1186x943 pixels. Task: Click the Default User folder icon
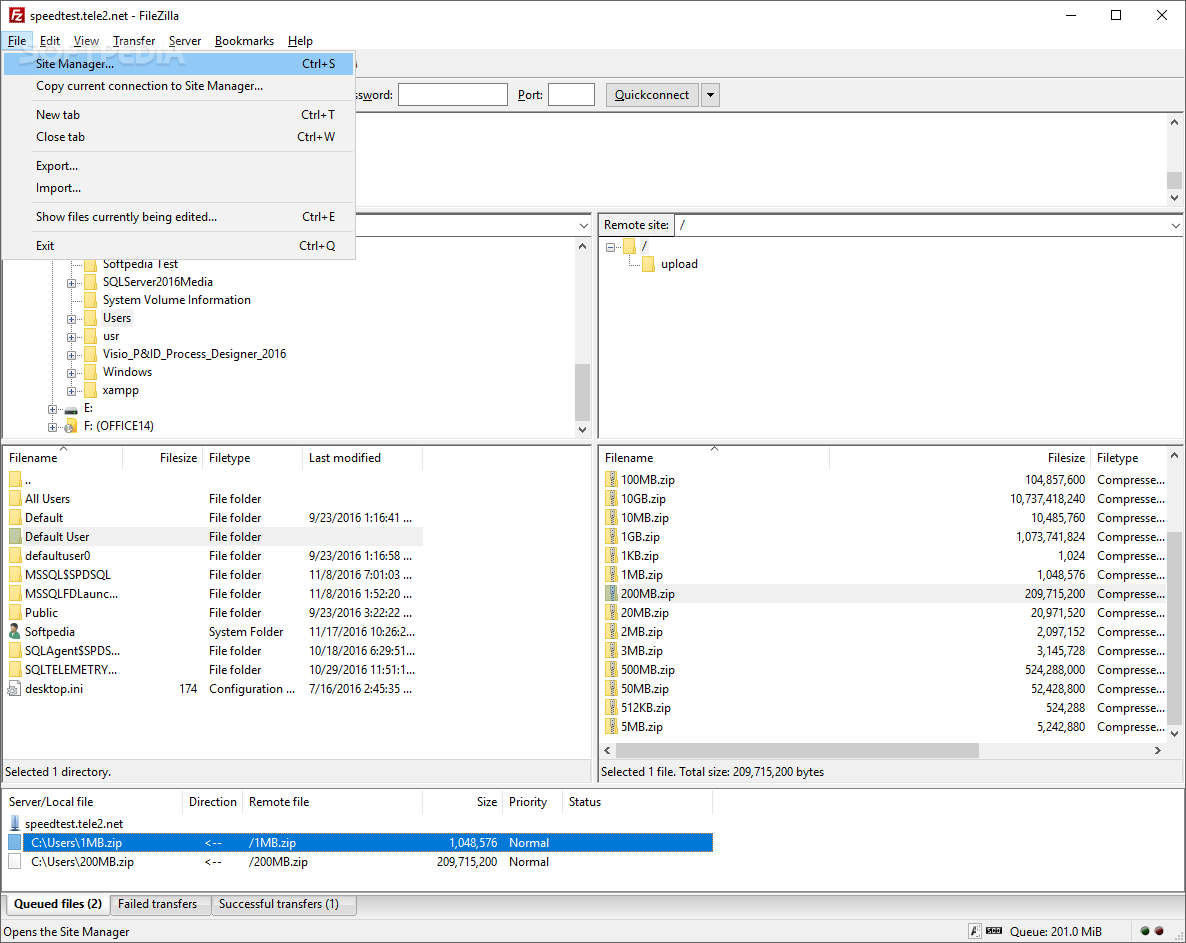point(15,537)
